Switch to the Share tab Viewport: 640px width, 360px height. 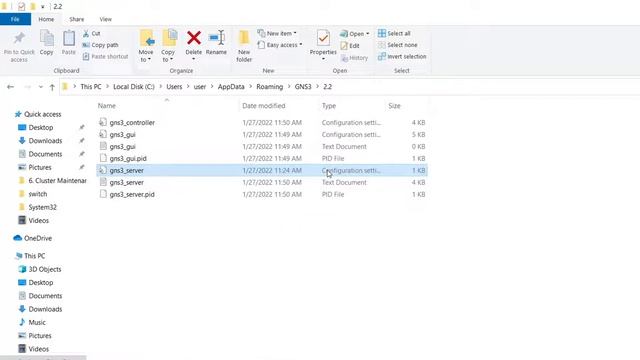coord(77,19)
